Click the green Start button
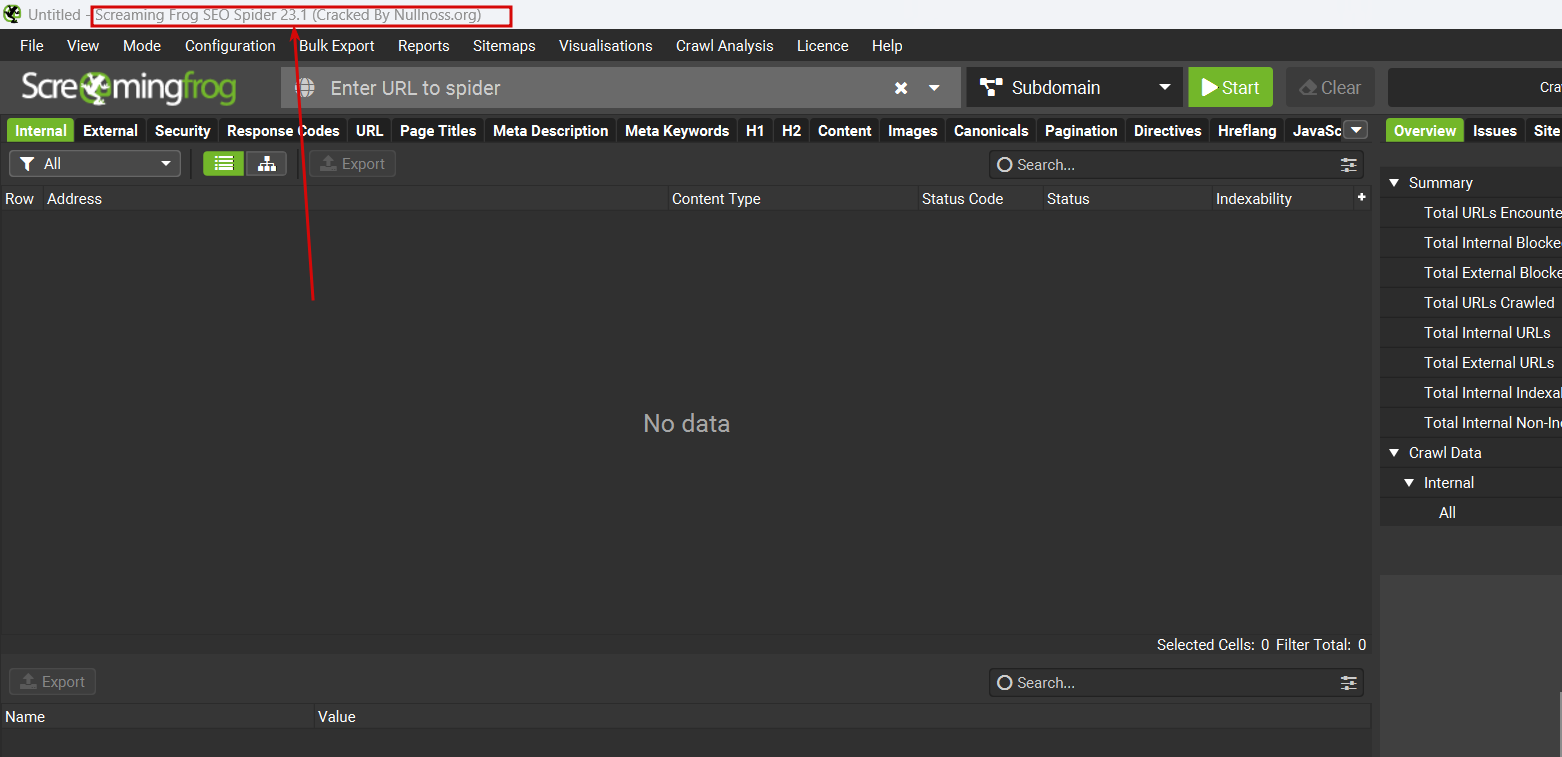The height and width of the screenshot is (757, 1562). coord(1230,88)
